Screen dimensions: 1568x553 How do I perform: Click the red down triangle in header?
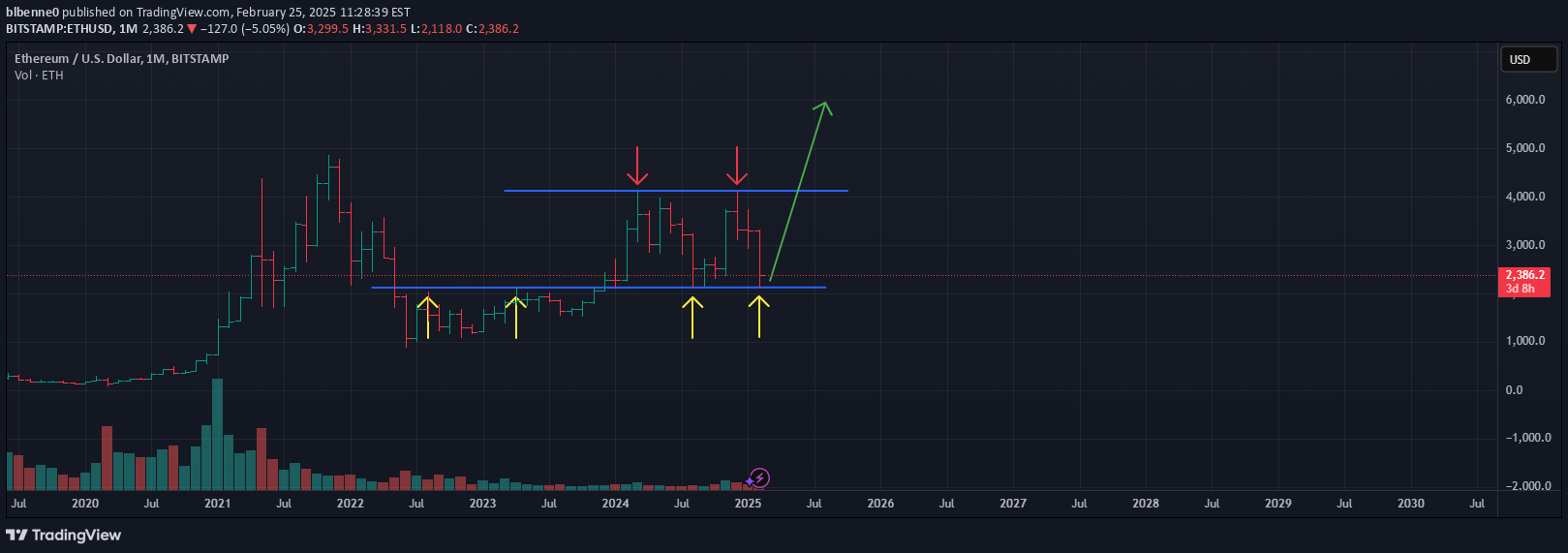(192, 29)
